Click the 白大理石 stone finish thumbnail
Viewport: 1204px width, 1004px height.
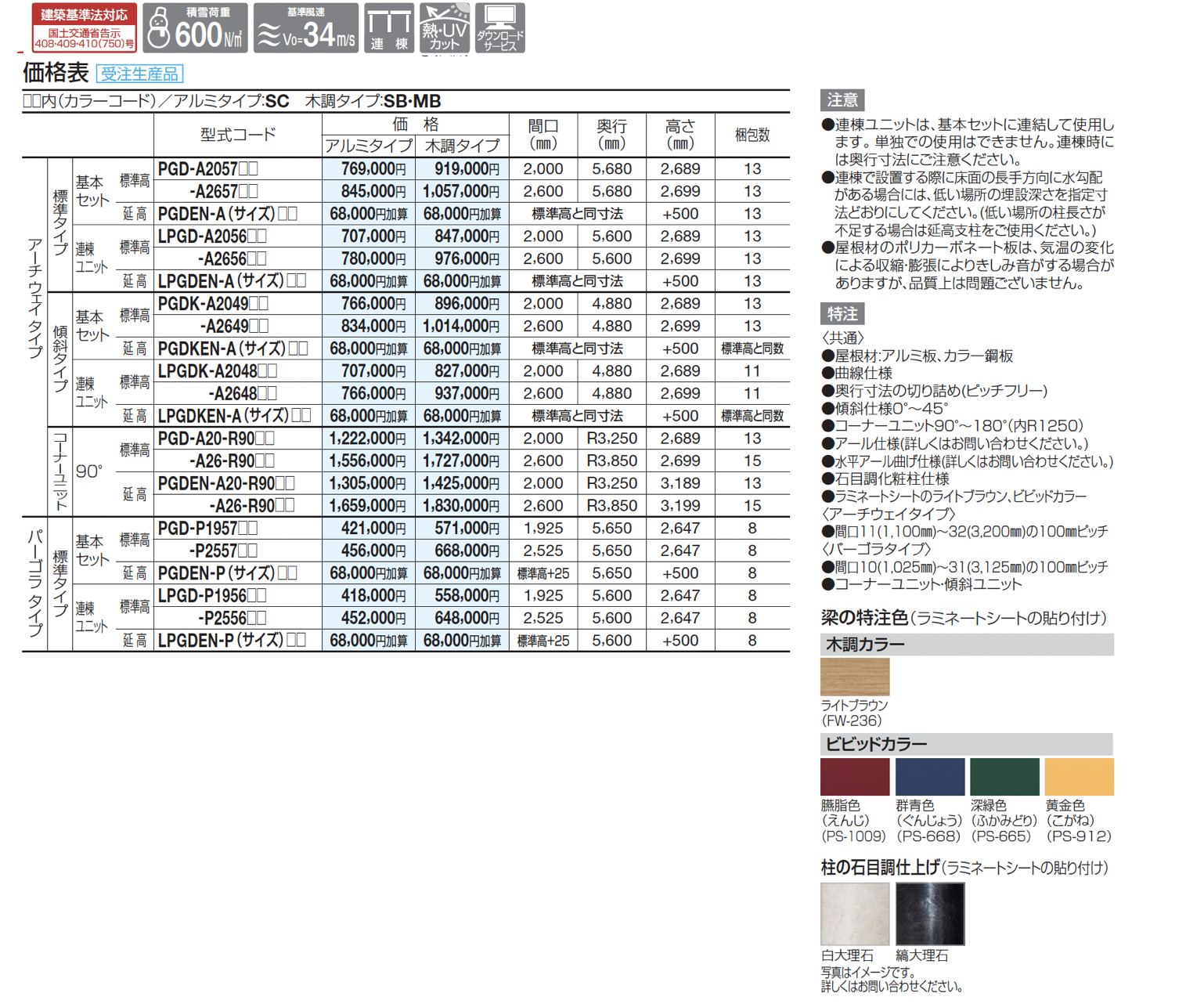pyautogui.click(x=855, y=914)
